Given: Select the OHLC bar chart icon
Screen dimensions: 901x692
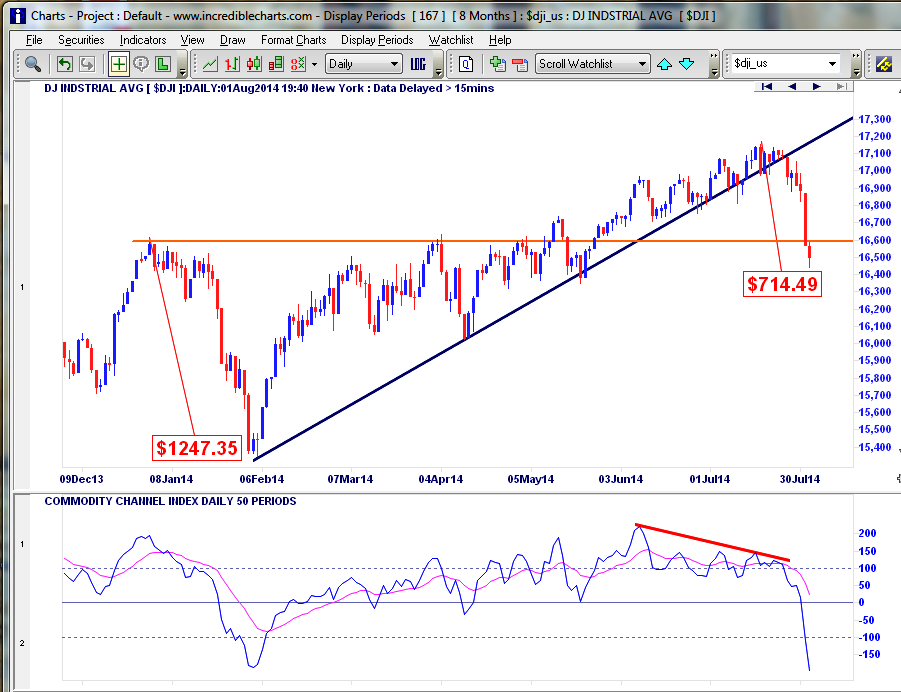Looking at the screenshot, I should (x=232, y=64).
